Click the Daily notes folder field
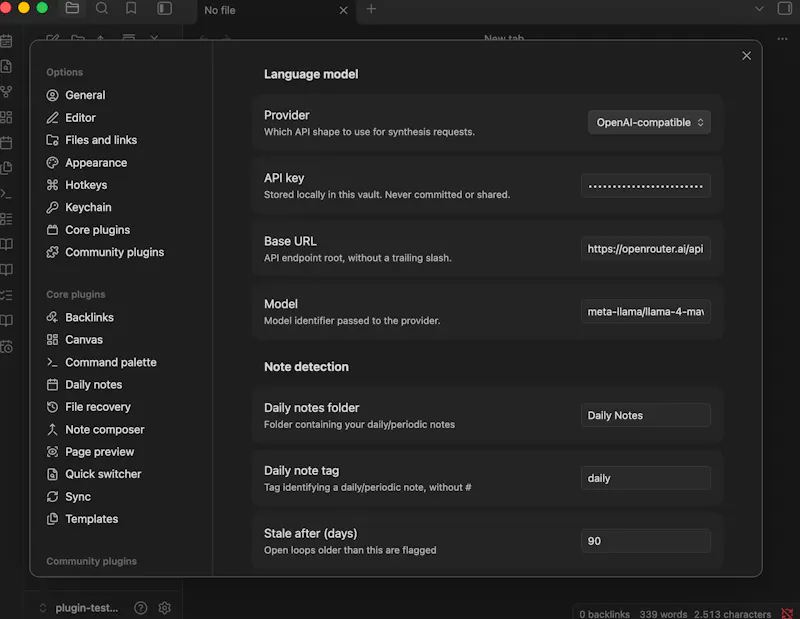This screenshot has width=800, height=619. (645, 415)
